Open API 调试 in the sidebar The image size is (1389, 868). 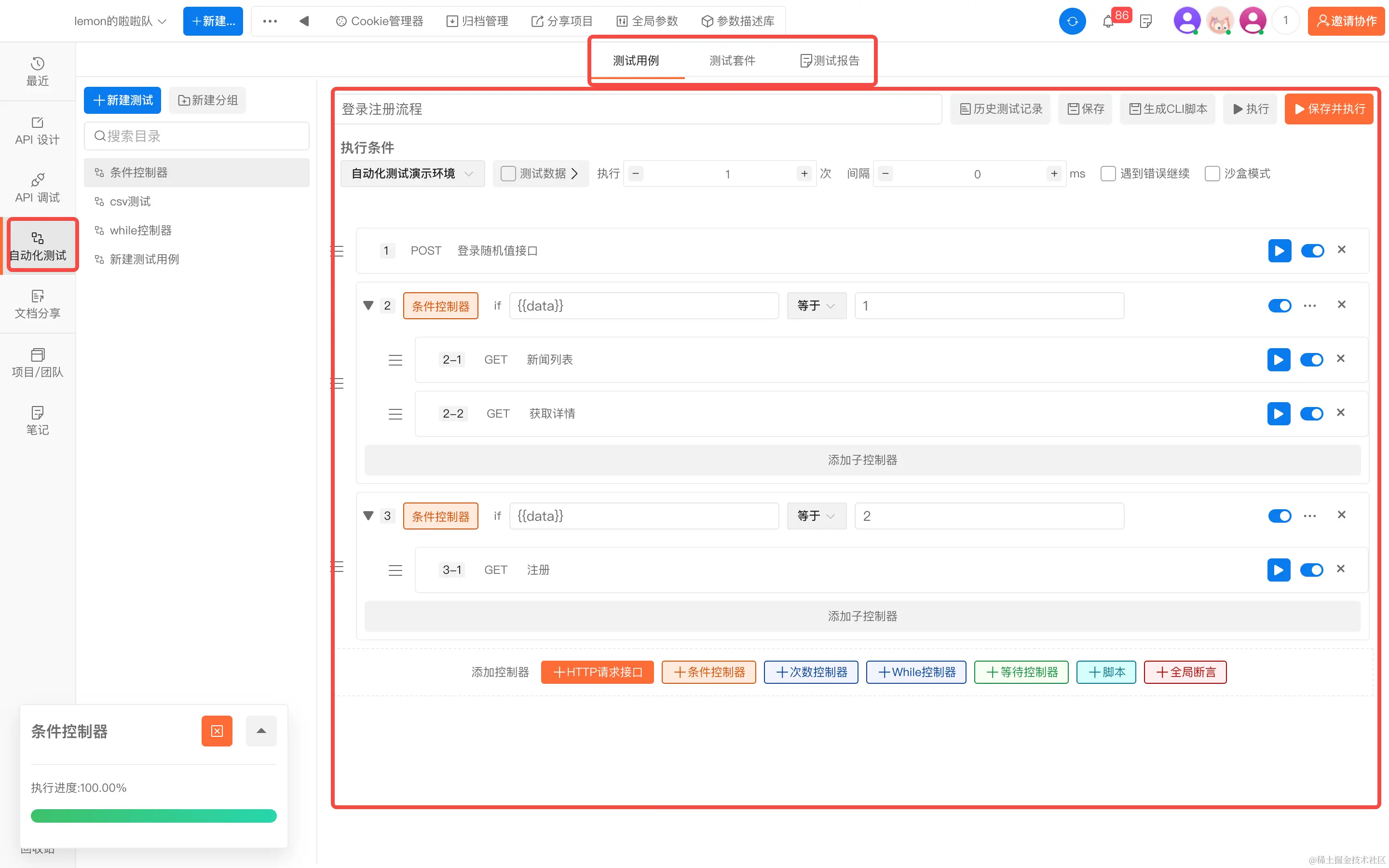click(x=37, y=188)
